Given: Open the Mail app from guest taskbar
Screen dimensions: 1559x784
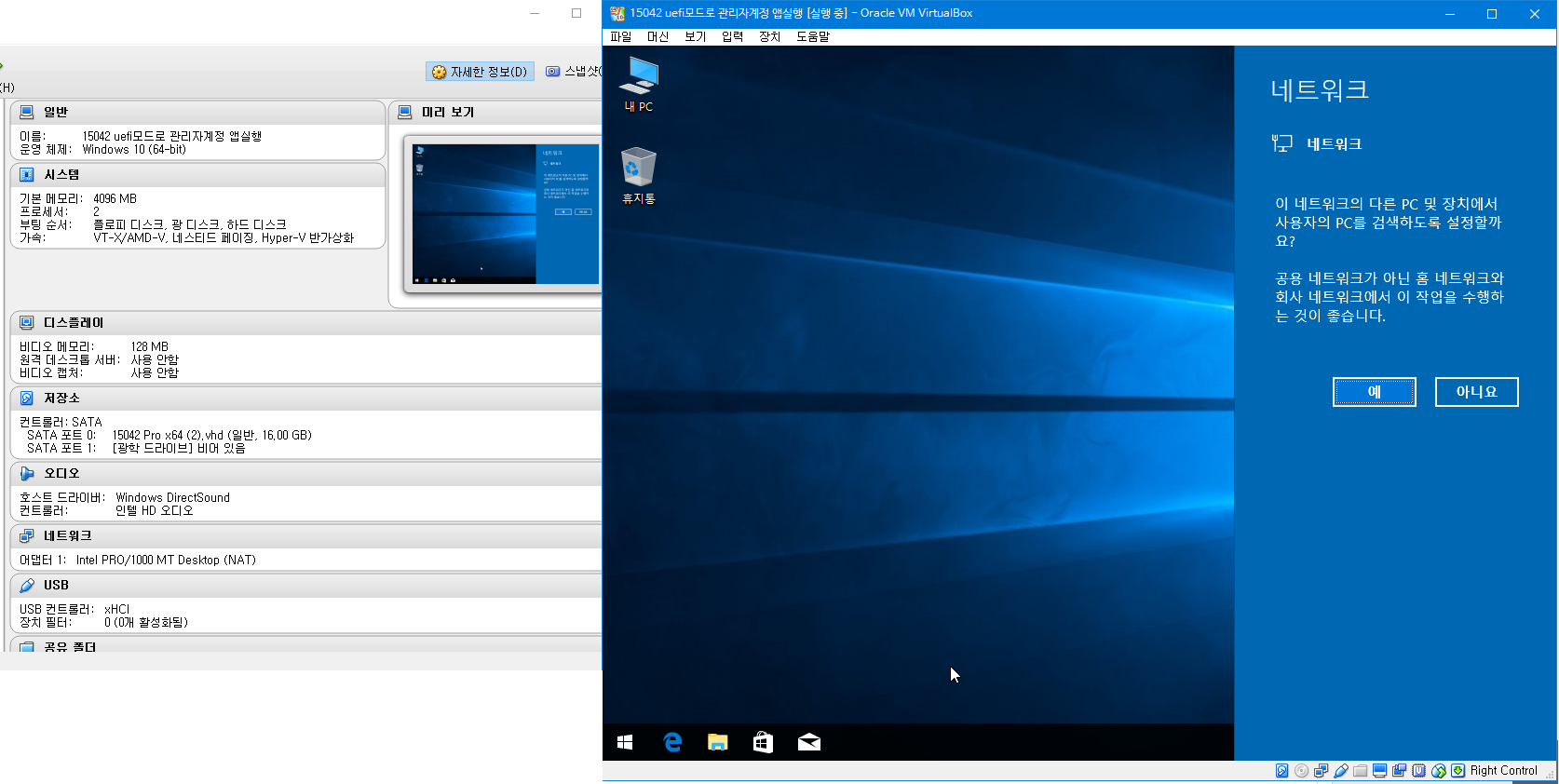Looking at the screenshot, I should tap(809, 742).
